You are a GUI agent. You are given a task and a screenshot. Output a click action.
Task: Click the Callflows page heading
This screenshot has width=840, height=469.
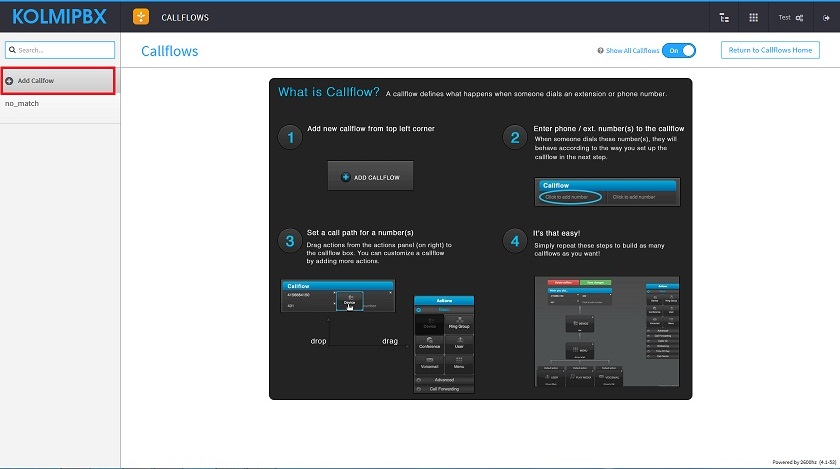coord(169,51)
